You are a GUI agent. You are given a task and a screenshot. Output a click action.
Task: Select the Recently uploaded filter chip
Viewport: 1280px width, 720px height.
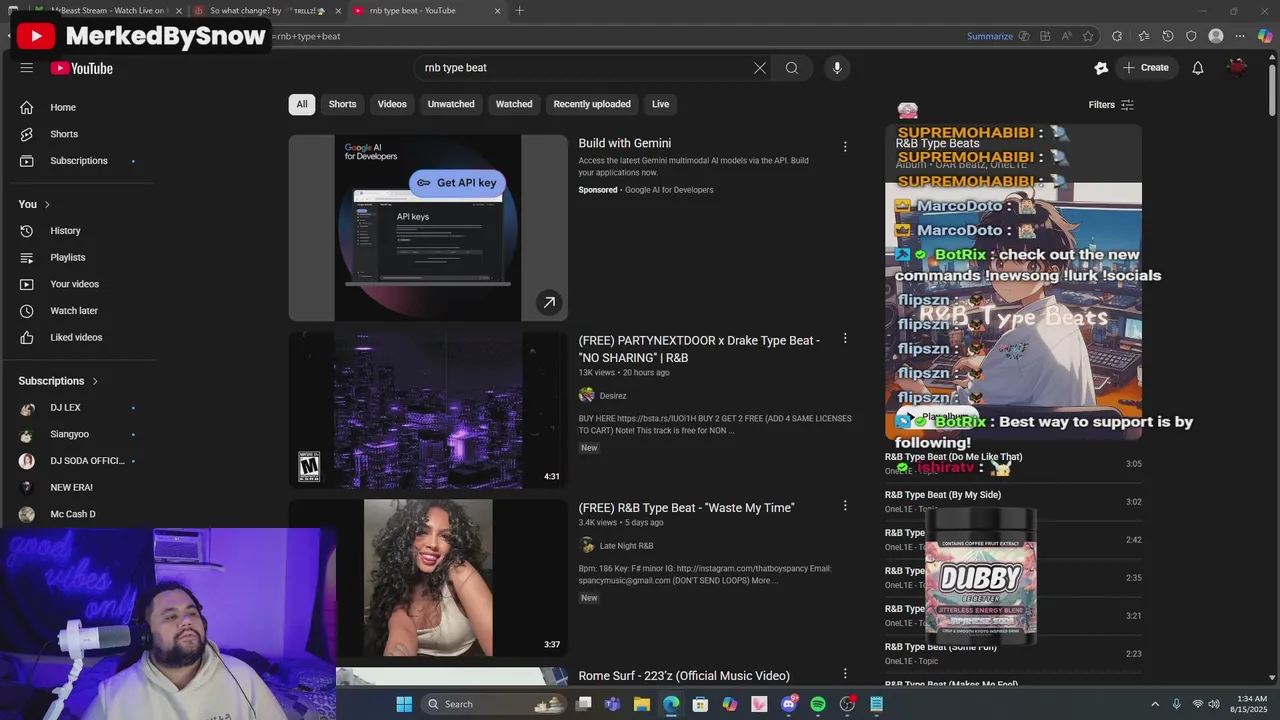[592, 104]
